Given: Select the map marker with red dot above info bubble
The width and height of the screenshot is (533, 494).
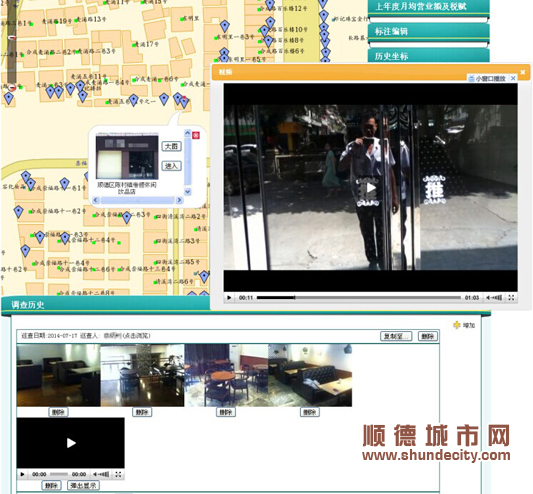Looking at the screenshot, I should pyautogui.click(x=184, y=102).
